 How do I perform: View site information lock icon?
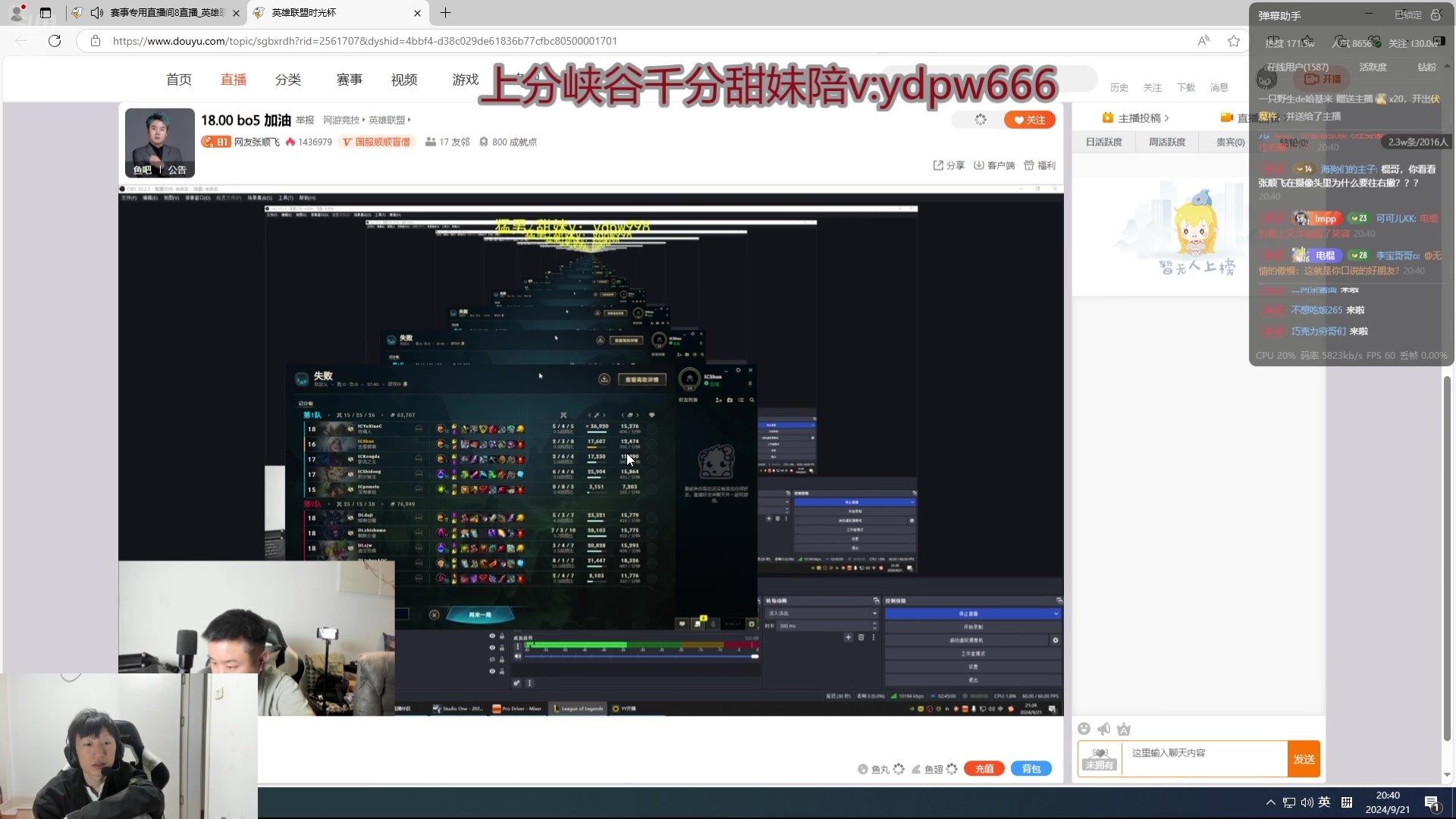pyautogui.click(x=96, y=41)
